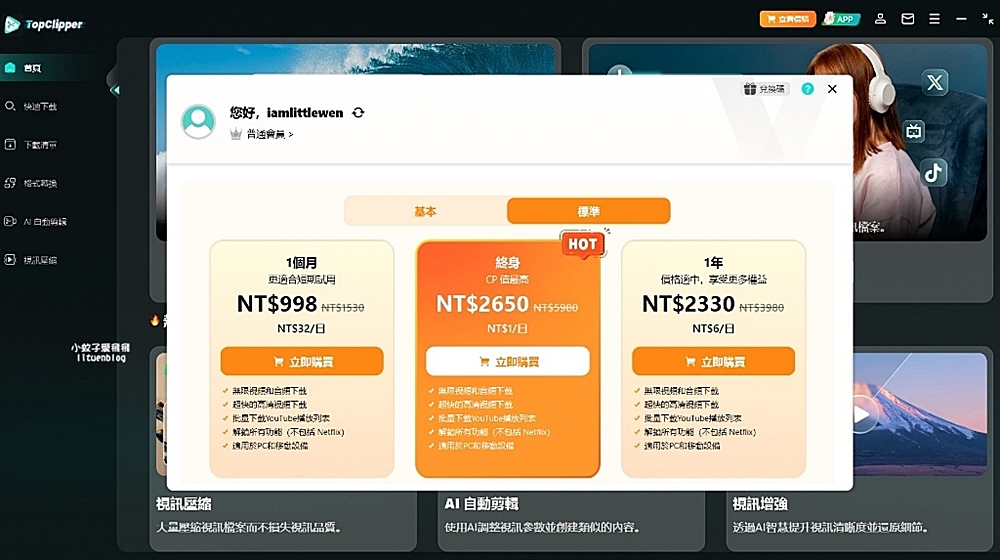
Task: Buy the 1年 NT$2330 plan
Action: [x=713, y=362]
